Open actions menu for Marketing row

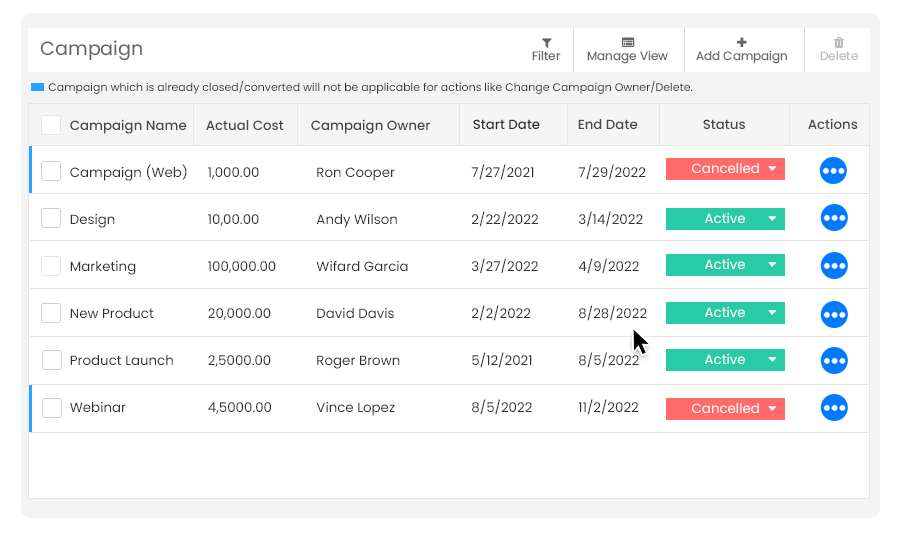coord(833,265)
